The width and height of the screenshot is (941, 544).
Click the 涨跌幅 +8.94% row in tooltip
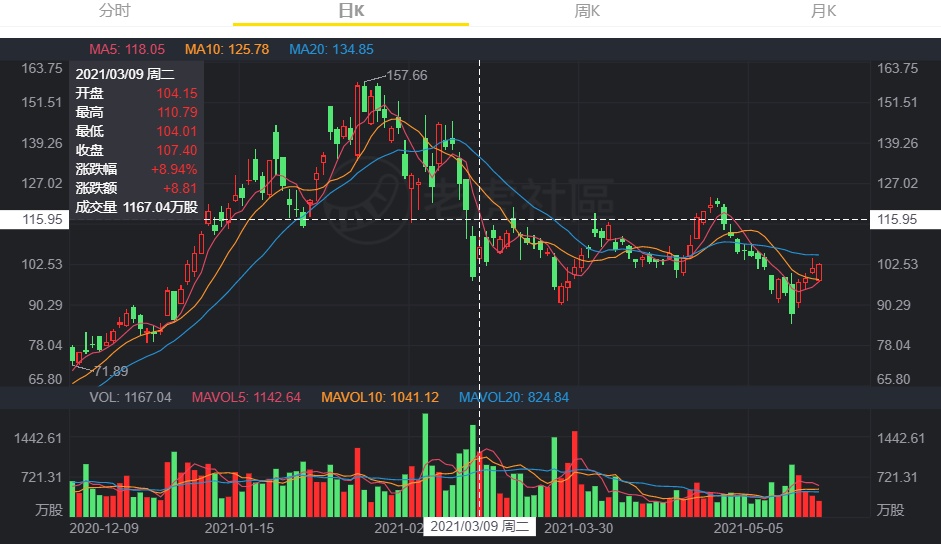(136, 169)
